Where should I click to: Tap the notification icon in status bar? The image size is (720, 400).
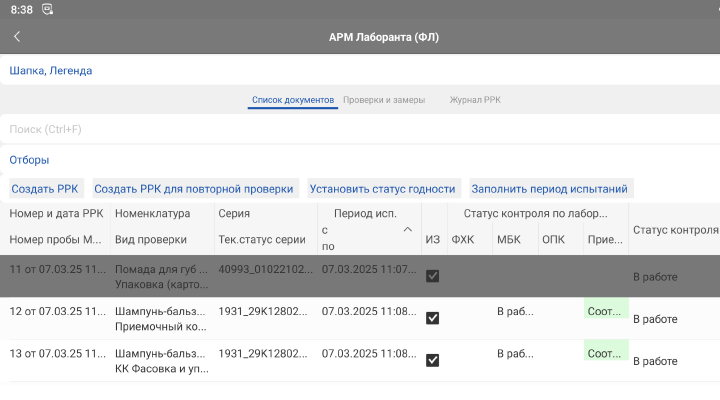[x=48, y=9]
